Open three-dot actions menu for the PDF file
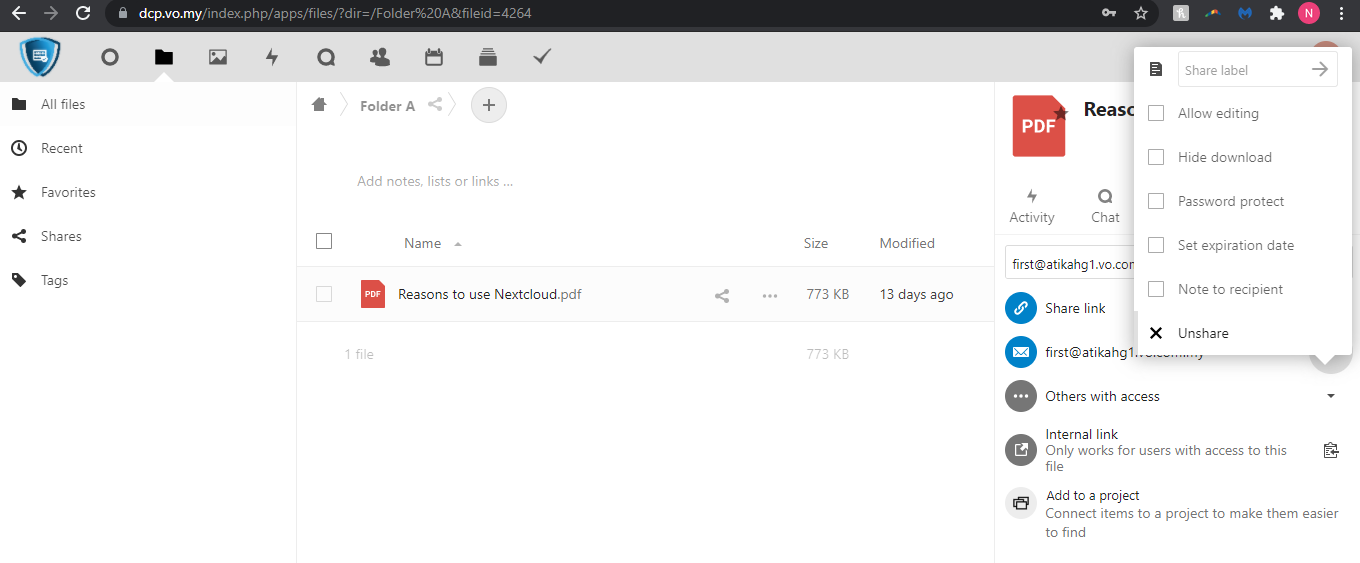Viewport: 1360px width, 563px height. 769,295
